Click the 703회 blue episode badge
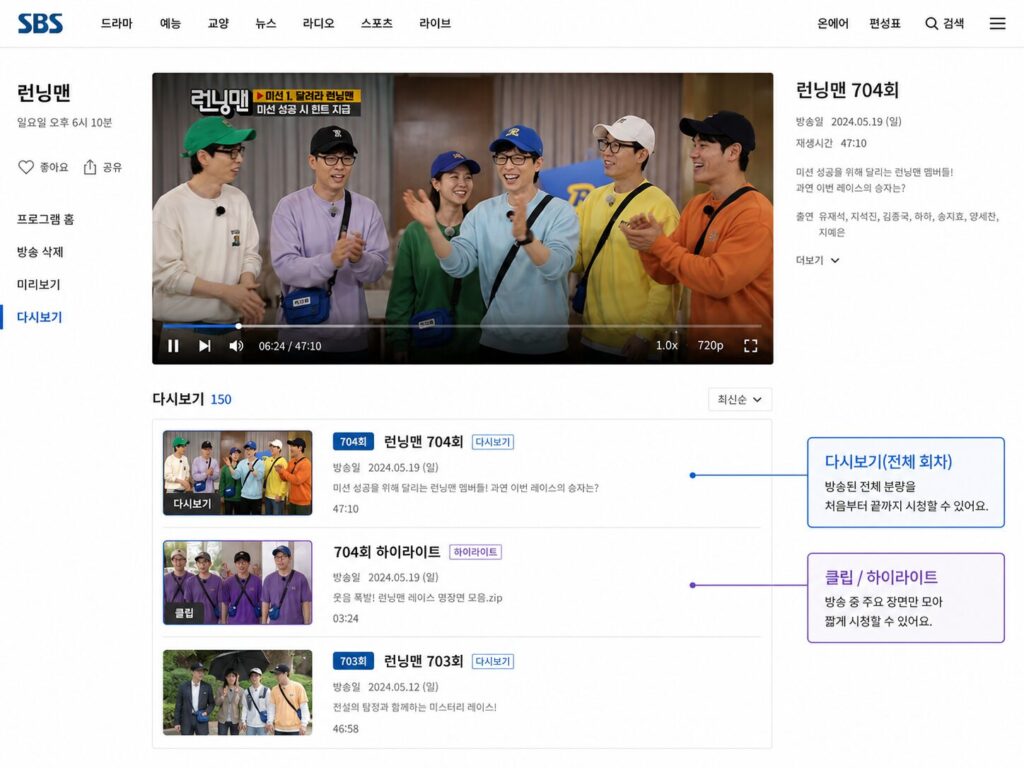 point(353,661)
